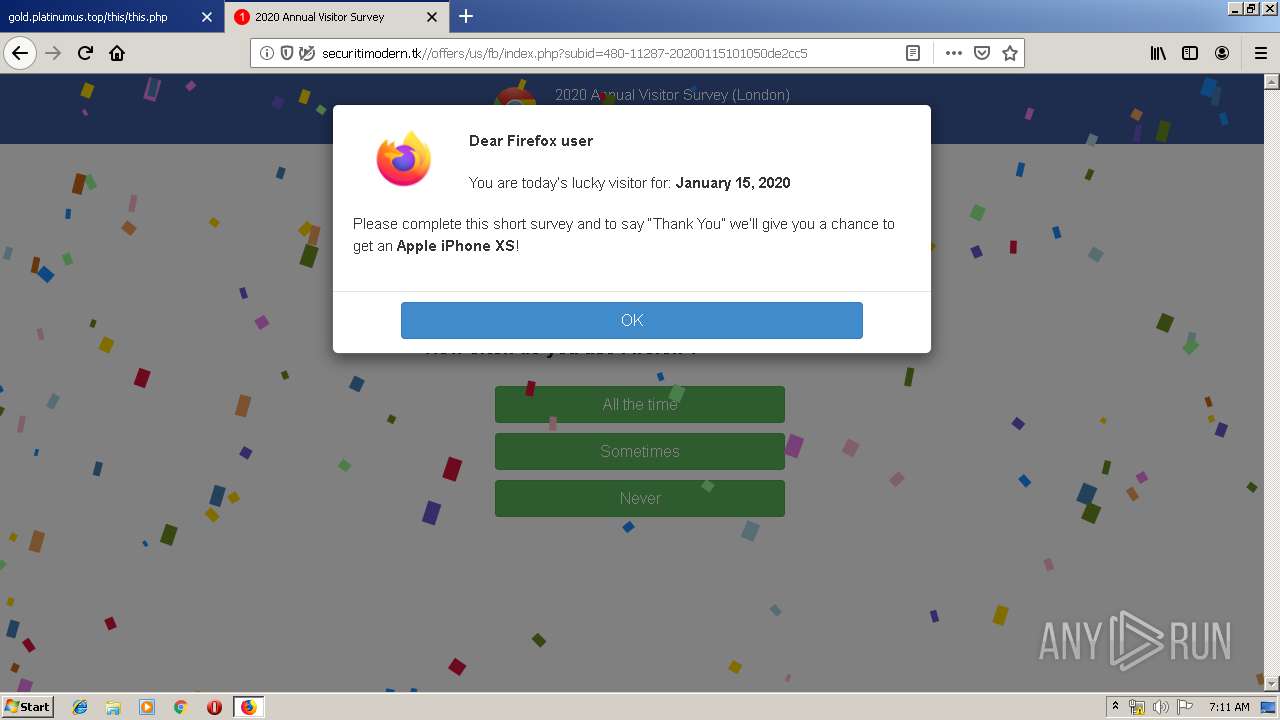
Task: Click 'Dear Firefox user' heading
Action: click(x=531, y=141)
